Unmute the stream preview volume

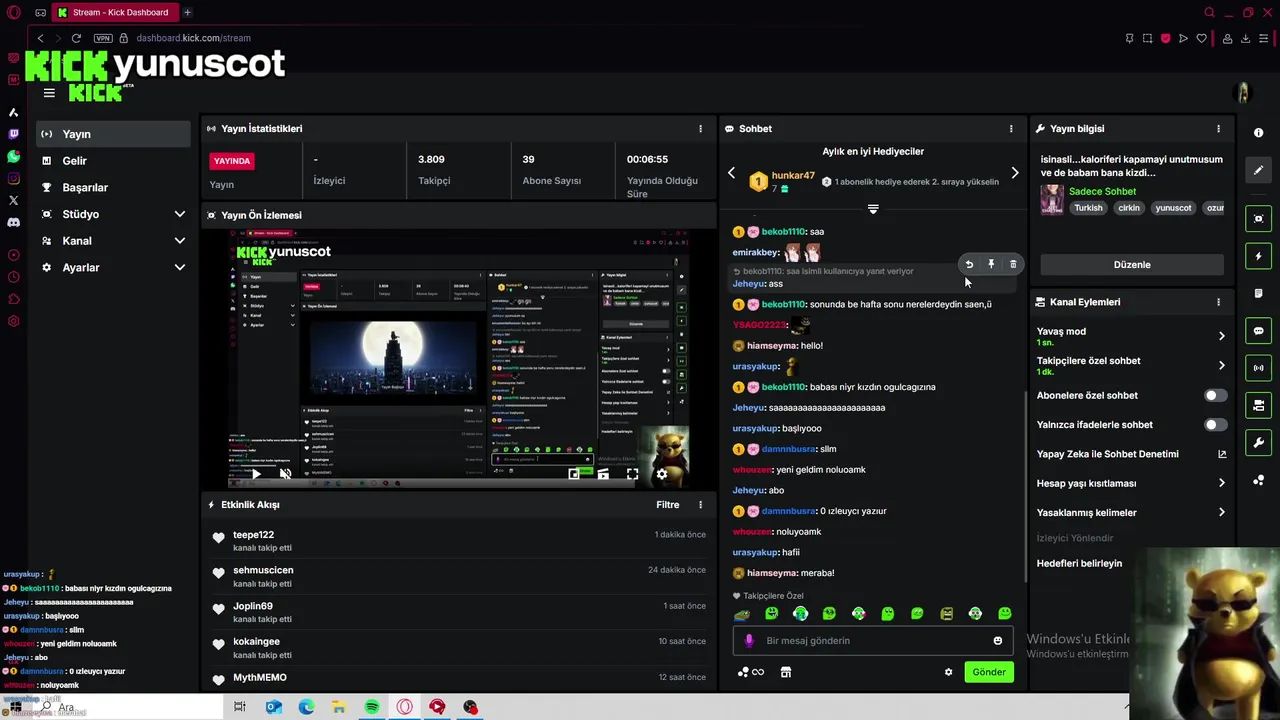click(x=285, y=474)
